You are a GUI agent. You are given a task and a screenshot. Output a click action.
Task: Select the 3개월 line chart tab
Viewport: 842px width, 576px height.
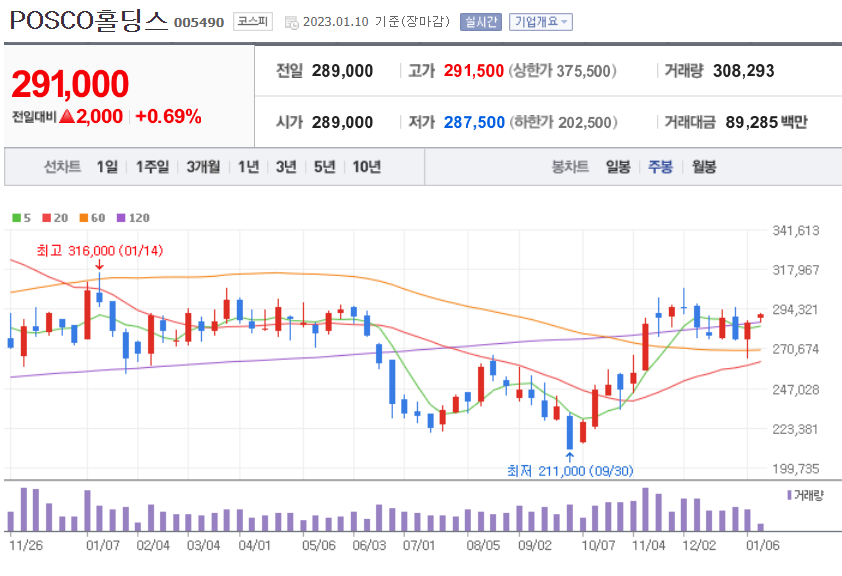click(x=203, y=167)
